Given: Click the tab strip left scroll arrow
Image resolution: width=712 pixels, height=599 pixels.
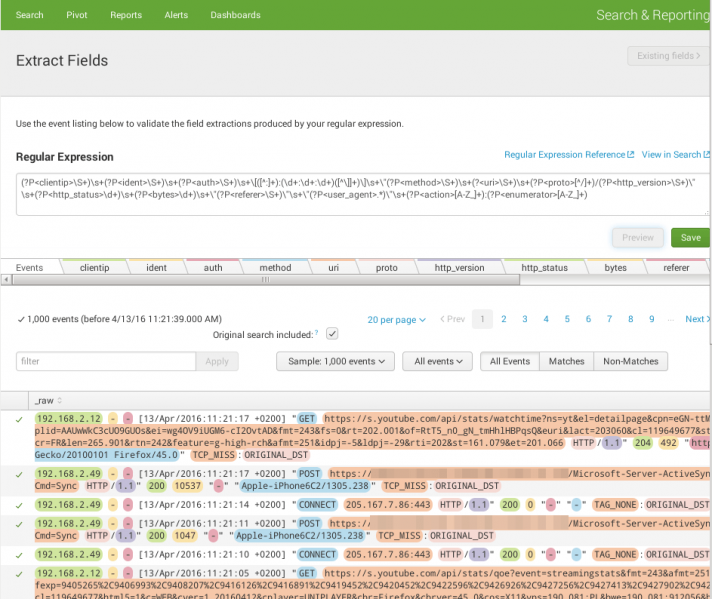Looking at the screenshot, I should point(6,280).
